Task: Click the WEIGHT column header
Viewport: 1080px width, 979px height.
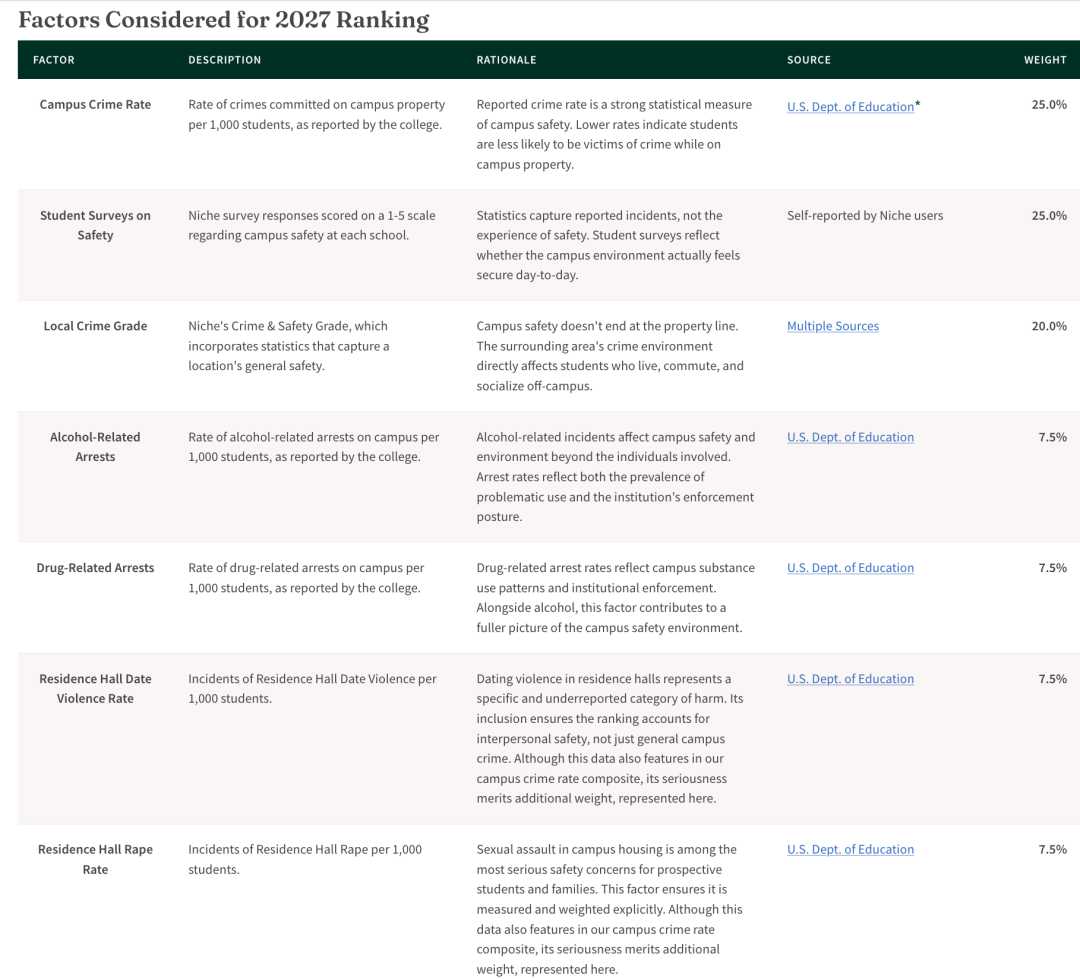Action: pos(1045,60)
